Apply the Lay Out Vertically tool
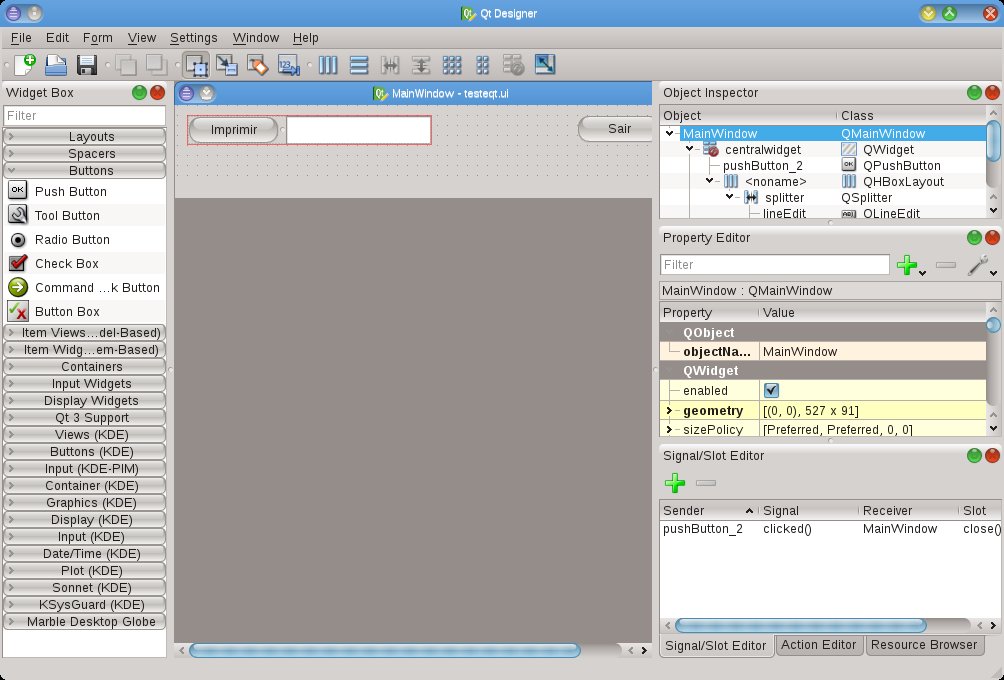1004x680 pixels. pyautogui.click(x=359, y=65)
